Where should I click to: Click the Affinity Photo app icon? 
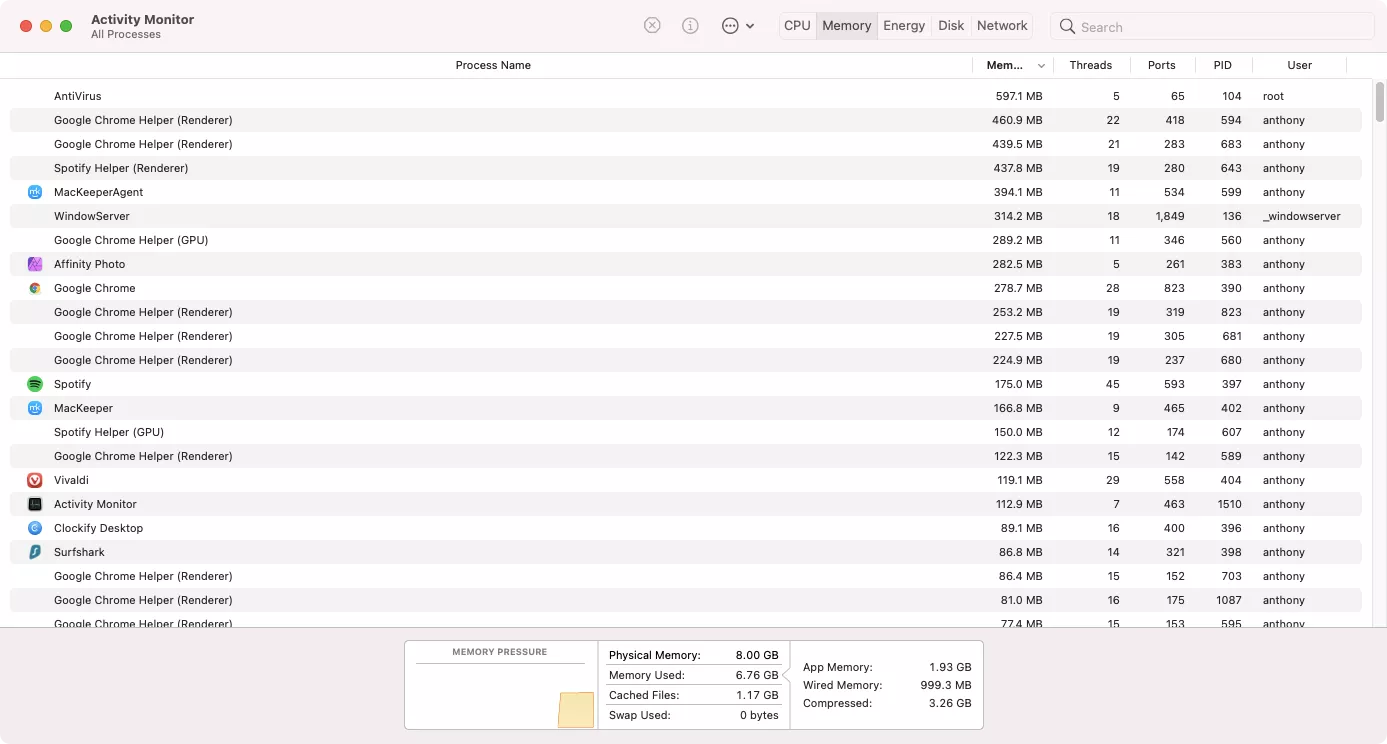coord(37,264)
